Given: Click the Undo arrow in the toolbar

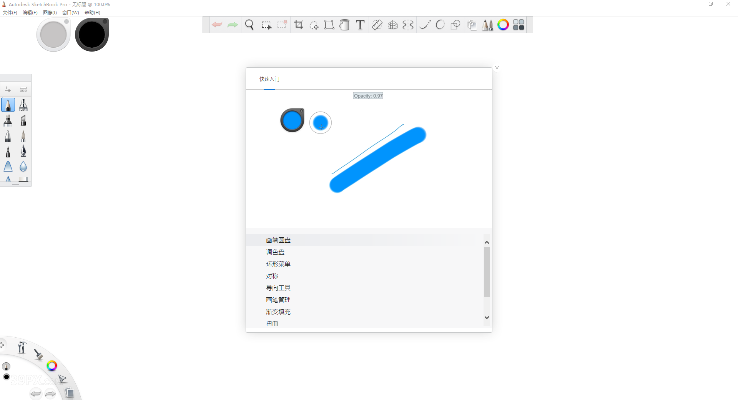Looking at the screenshot, I should (x=216, y=25).
